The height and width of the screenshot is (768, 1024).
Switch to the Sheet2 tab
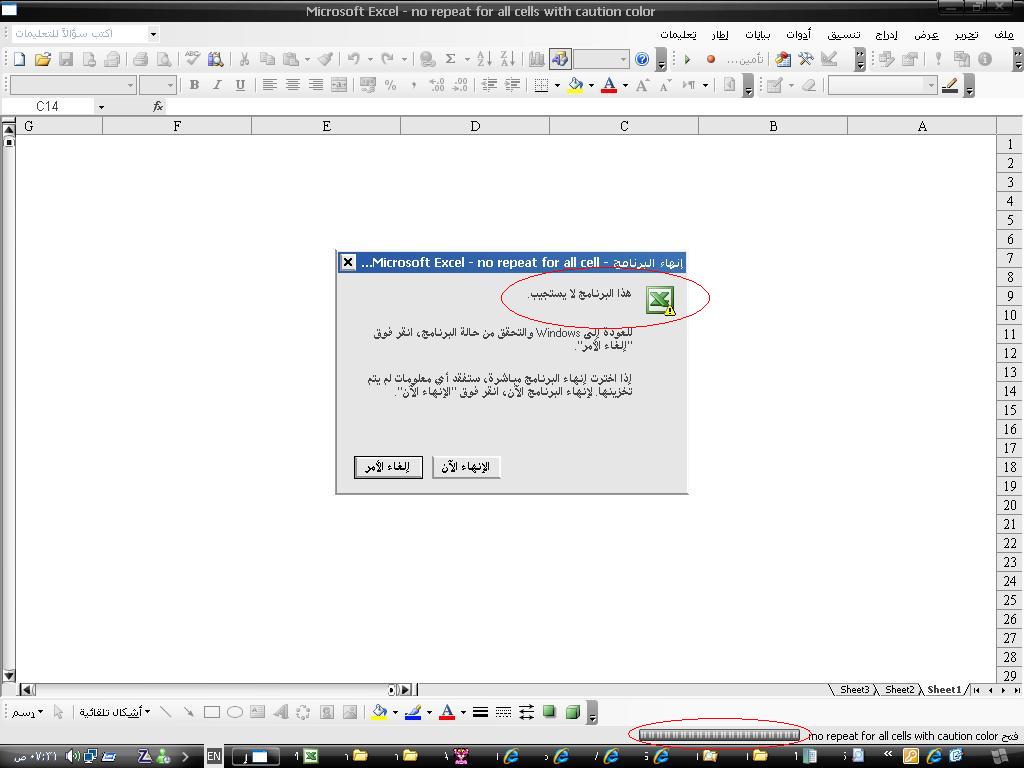click(899, 690)
